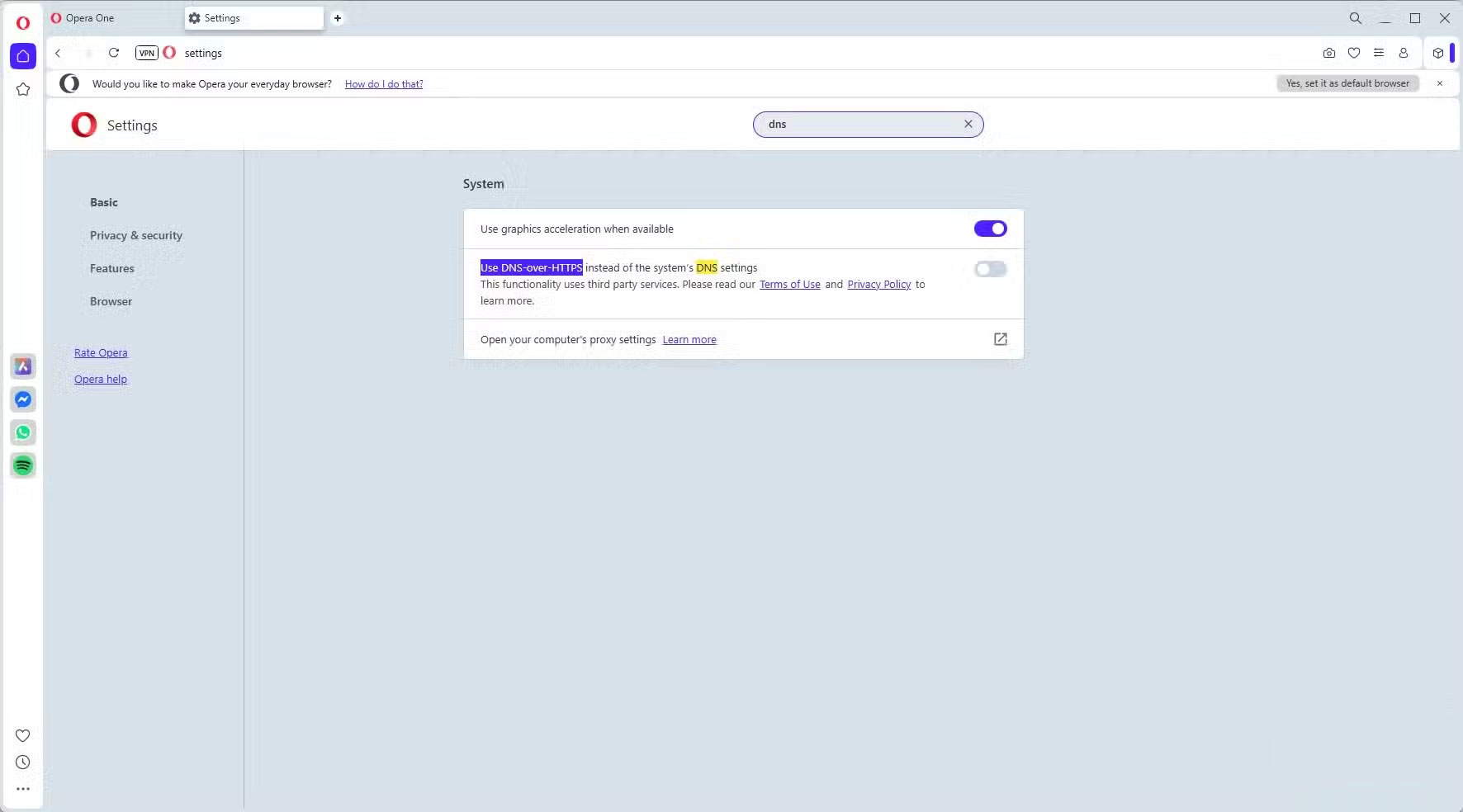The width and height of the screenshot is (1463, 812).
Task: Enable DNS-over-HTTPS toggle
Action: (x=990, y=269)
